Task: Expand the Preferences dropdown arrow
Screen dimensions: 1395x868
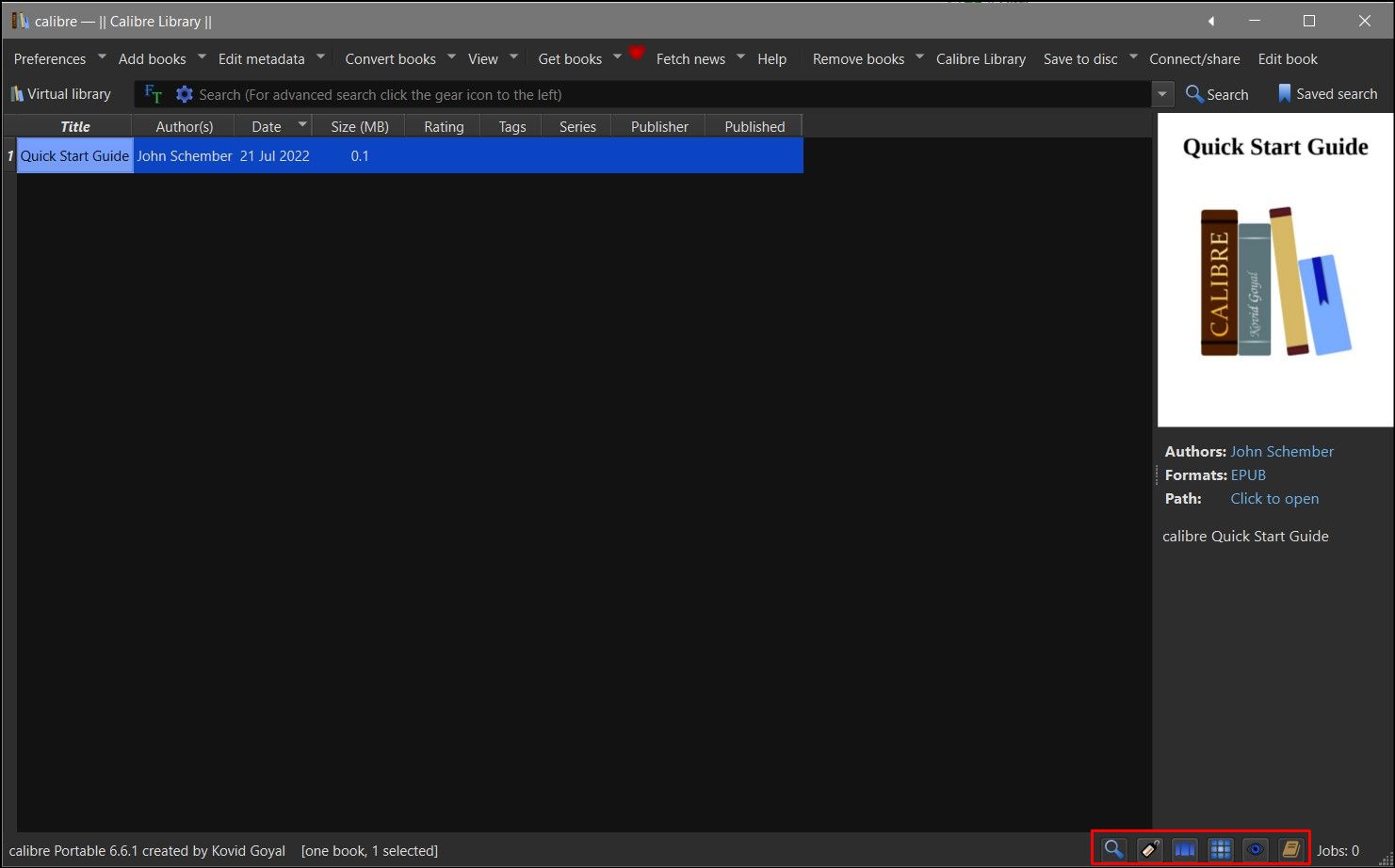Action: click(x=102, y=56)
